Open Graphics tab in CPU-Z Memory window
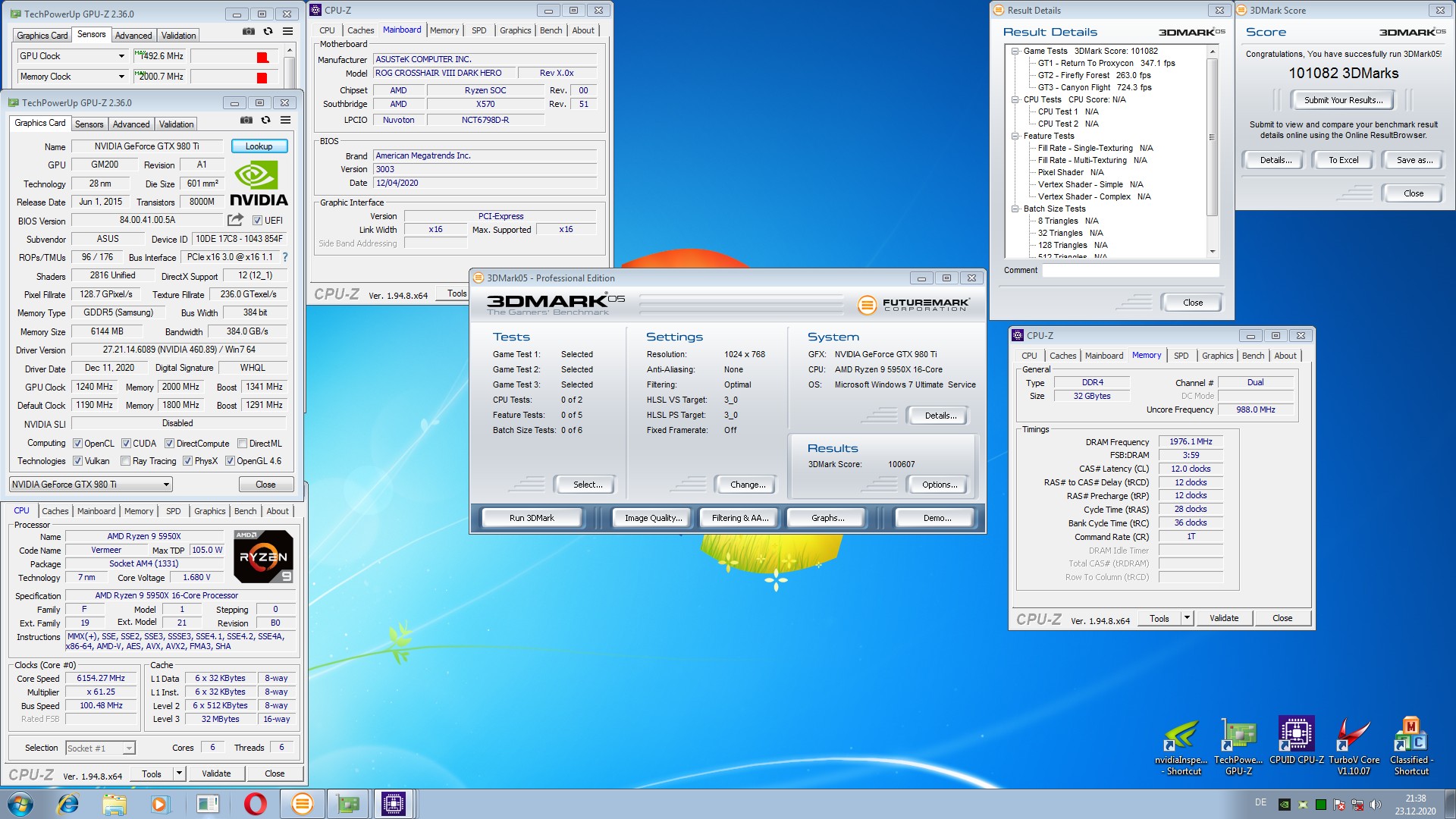 1217,356
